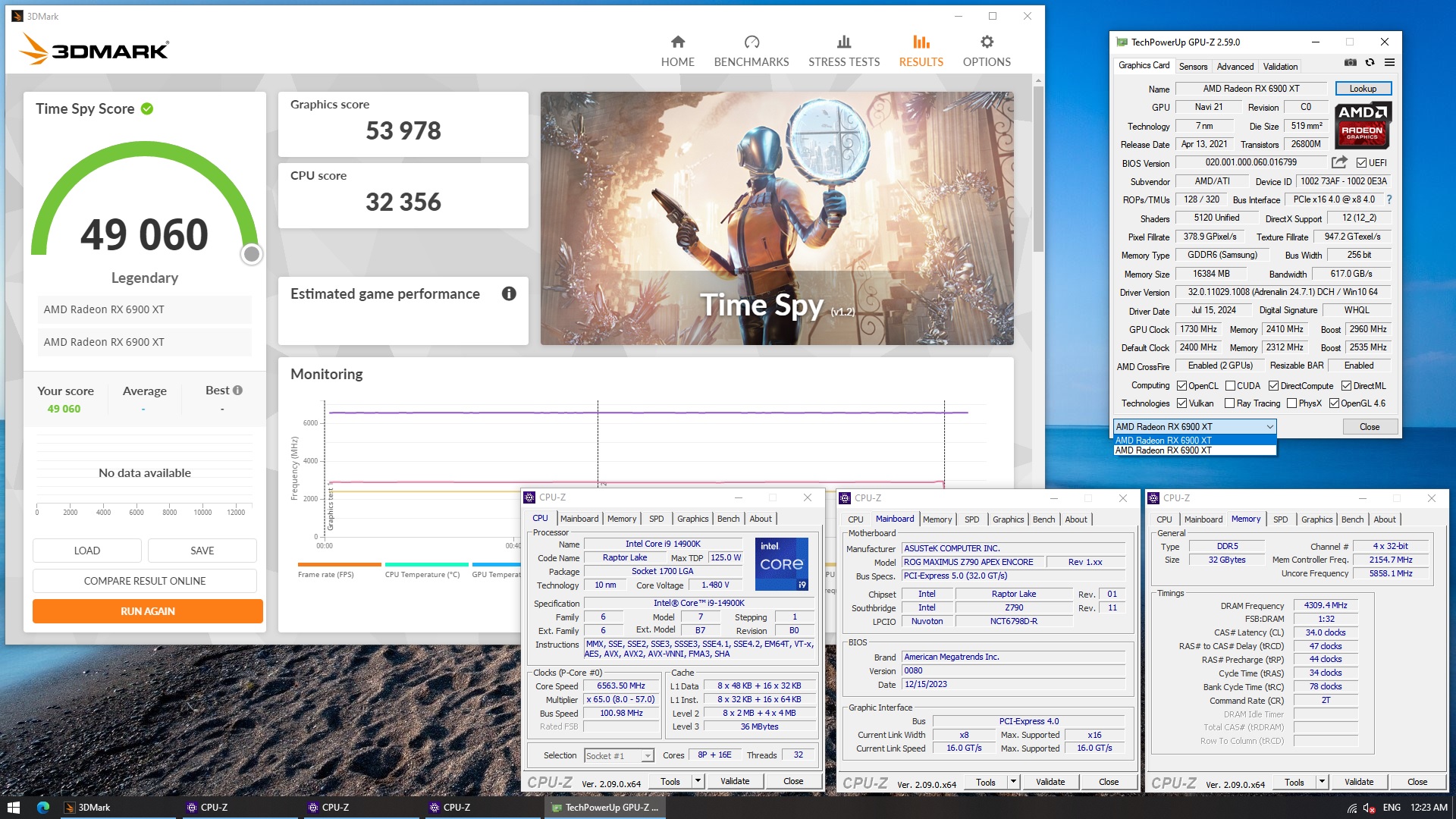
Task: Click the SAVE button in 3DMark
Action: 202,551
